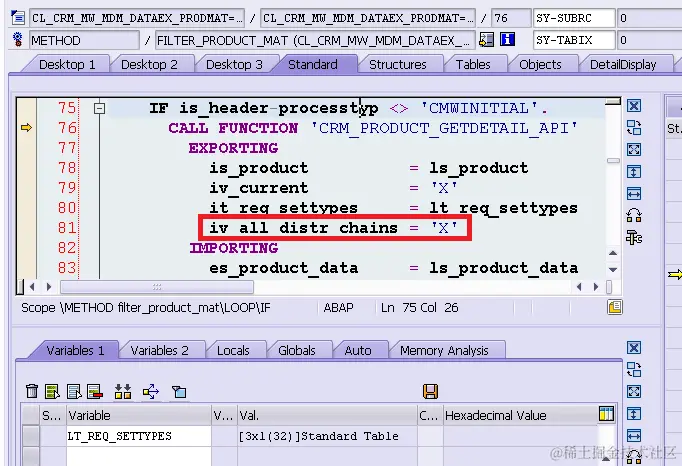Click the green table list icon in variables toolbar

(x=52, y=391)
